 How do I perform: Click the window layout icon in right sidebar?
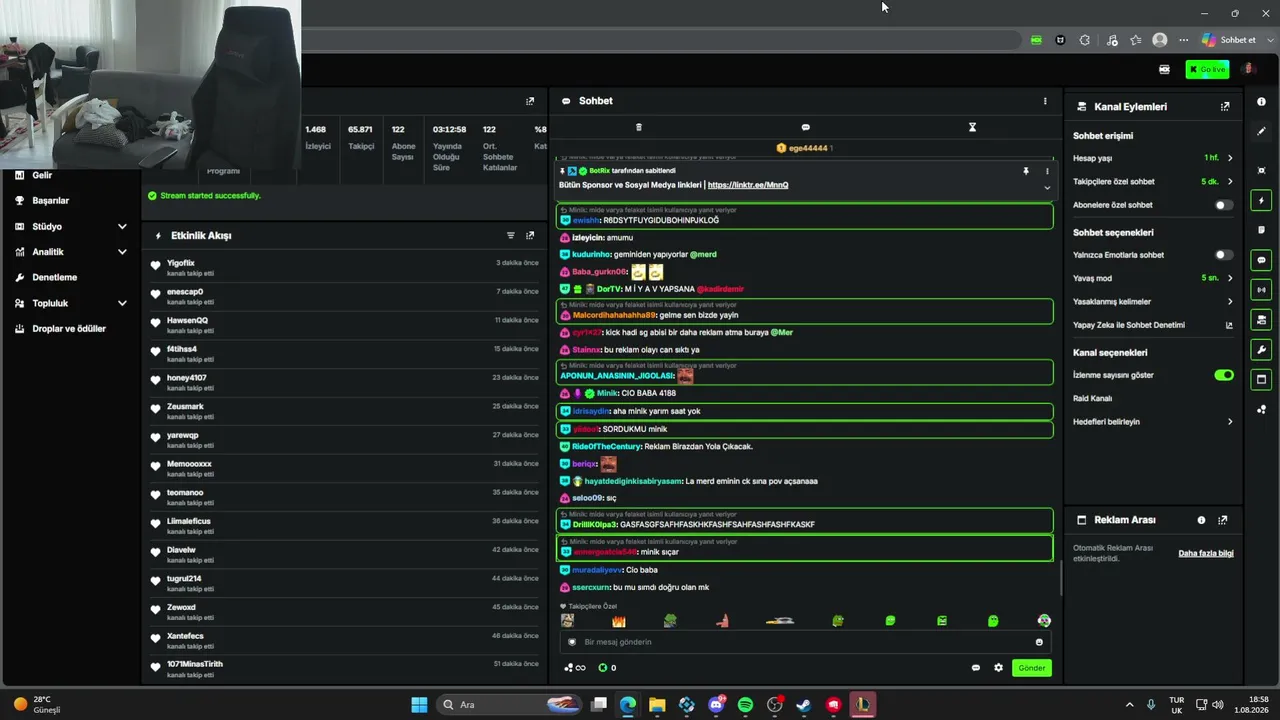pyautogui.click(x=1261, y=380)
